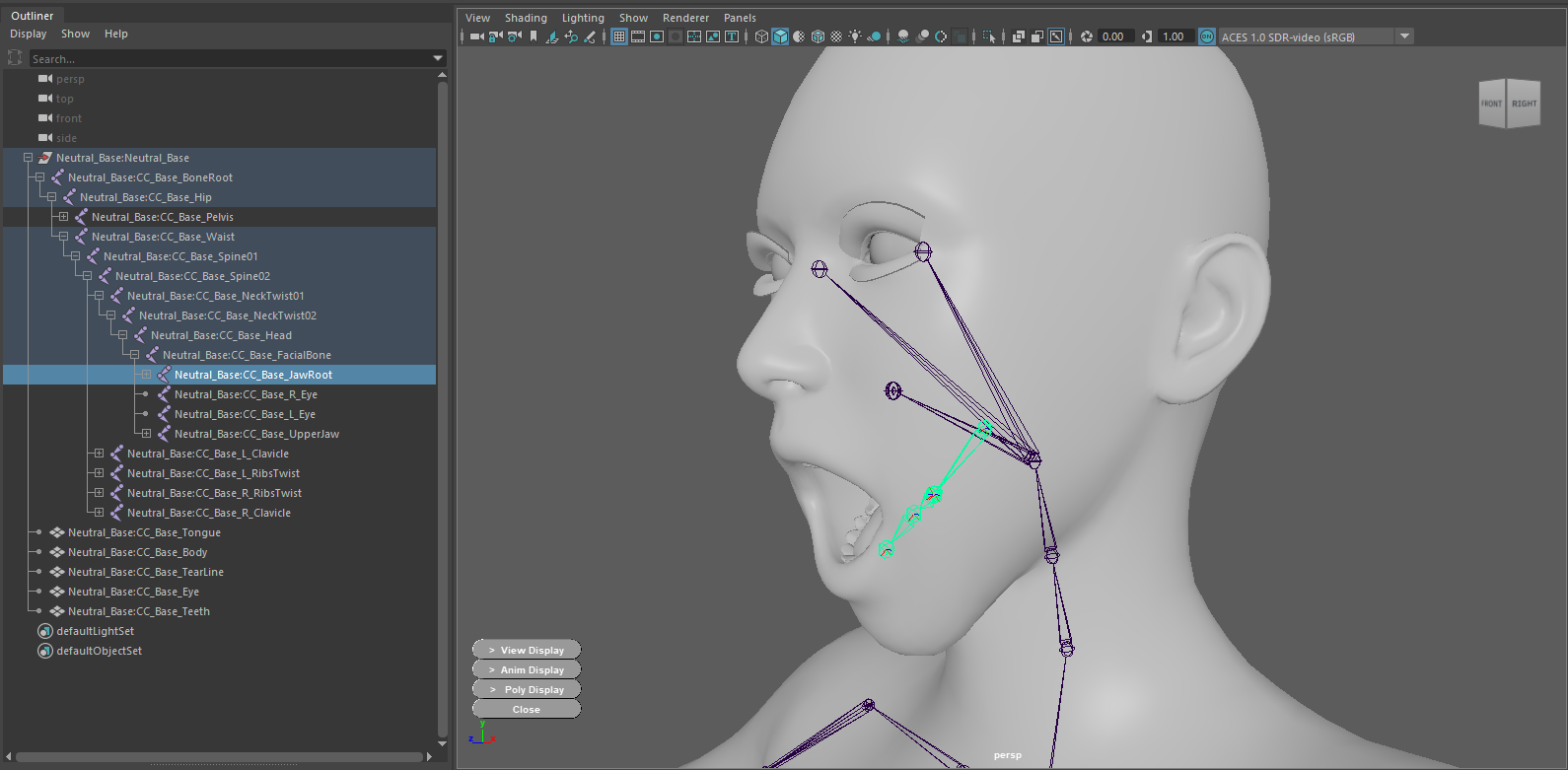Viewport: 1568px width, 770px height.
Task: Select the defaultLightSet item
Action: 95,631
